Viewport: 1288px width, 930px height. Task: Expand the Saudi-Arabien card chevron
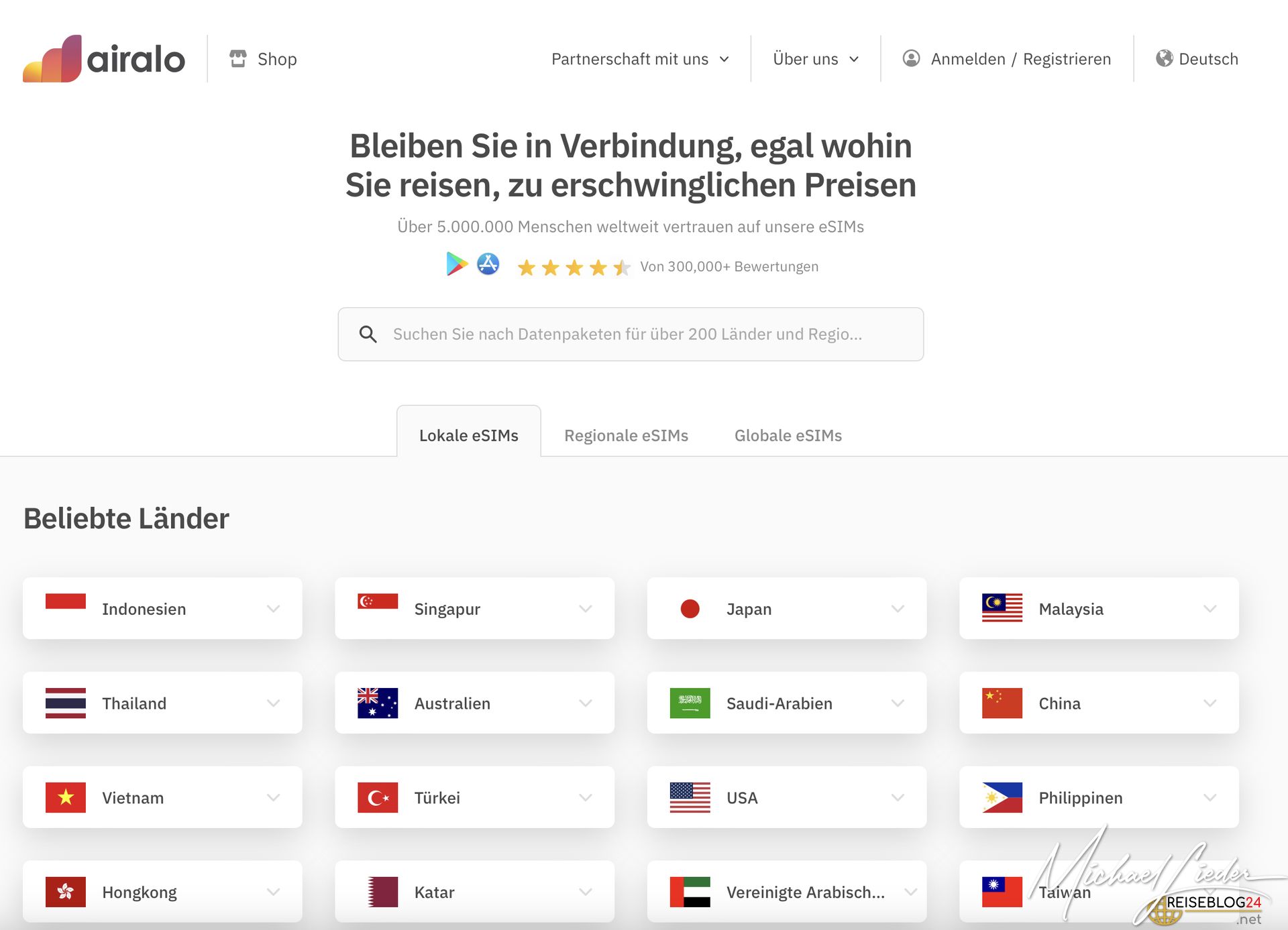pos(898,703)
